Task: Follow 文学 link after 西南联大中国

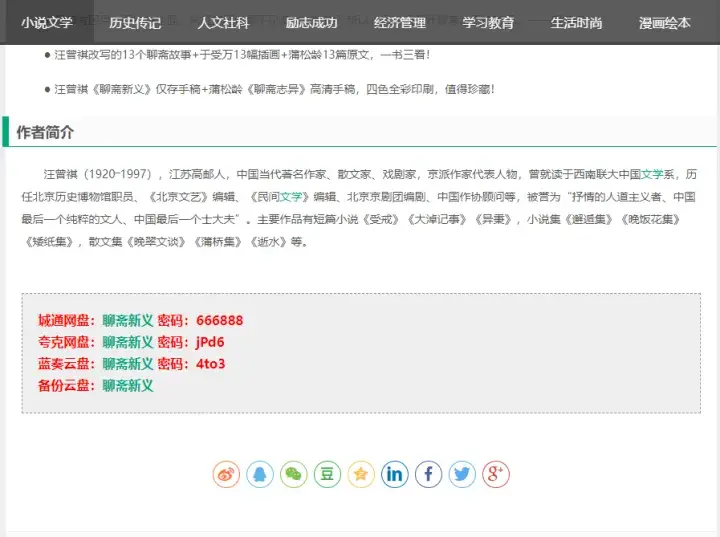Action: (652, 174)
